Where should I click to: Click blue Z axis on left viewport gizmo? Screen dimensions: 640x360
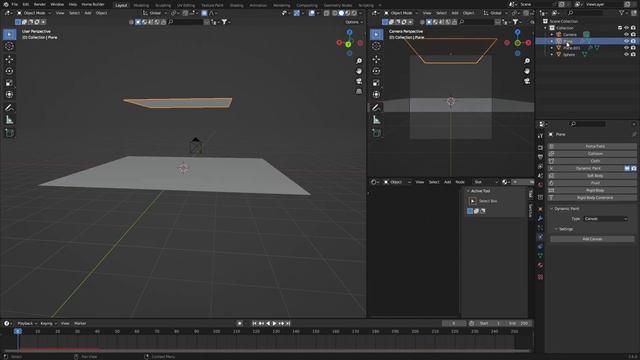(349, 32)
